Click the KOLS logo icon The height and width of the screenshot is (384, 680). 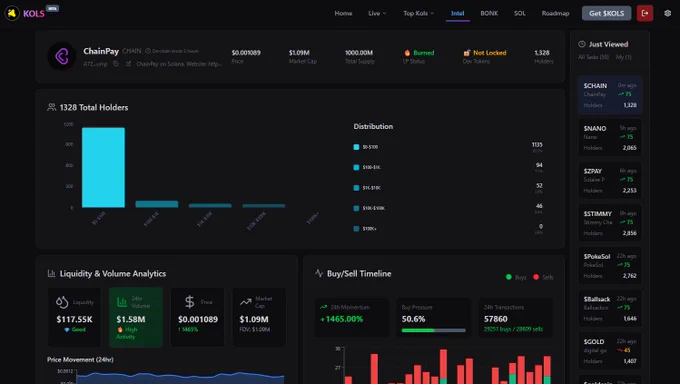tap(12, 13)
